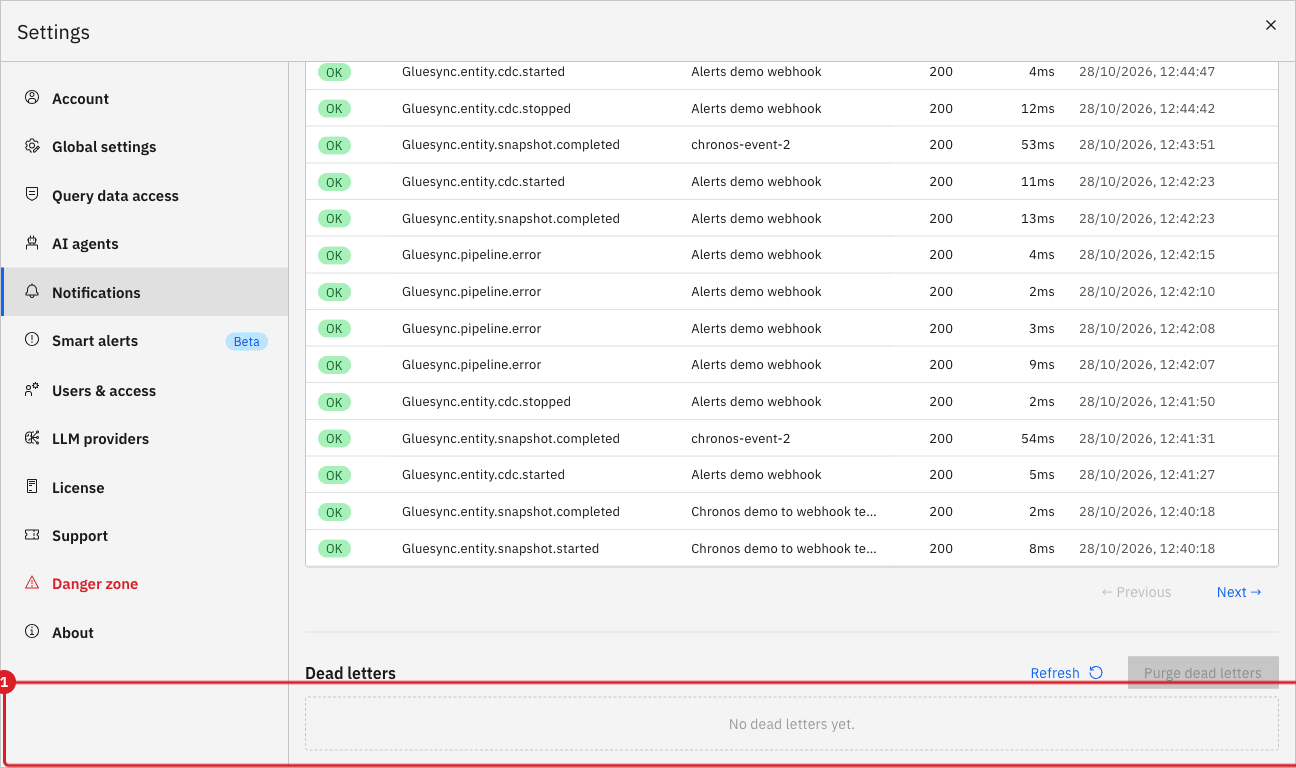Screen dimensions: 1296x768
Task: Click the Purge dead letters button
Action: (x=1203, y=673)
